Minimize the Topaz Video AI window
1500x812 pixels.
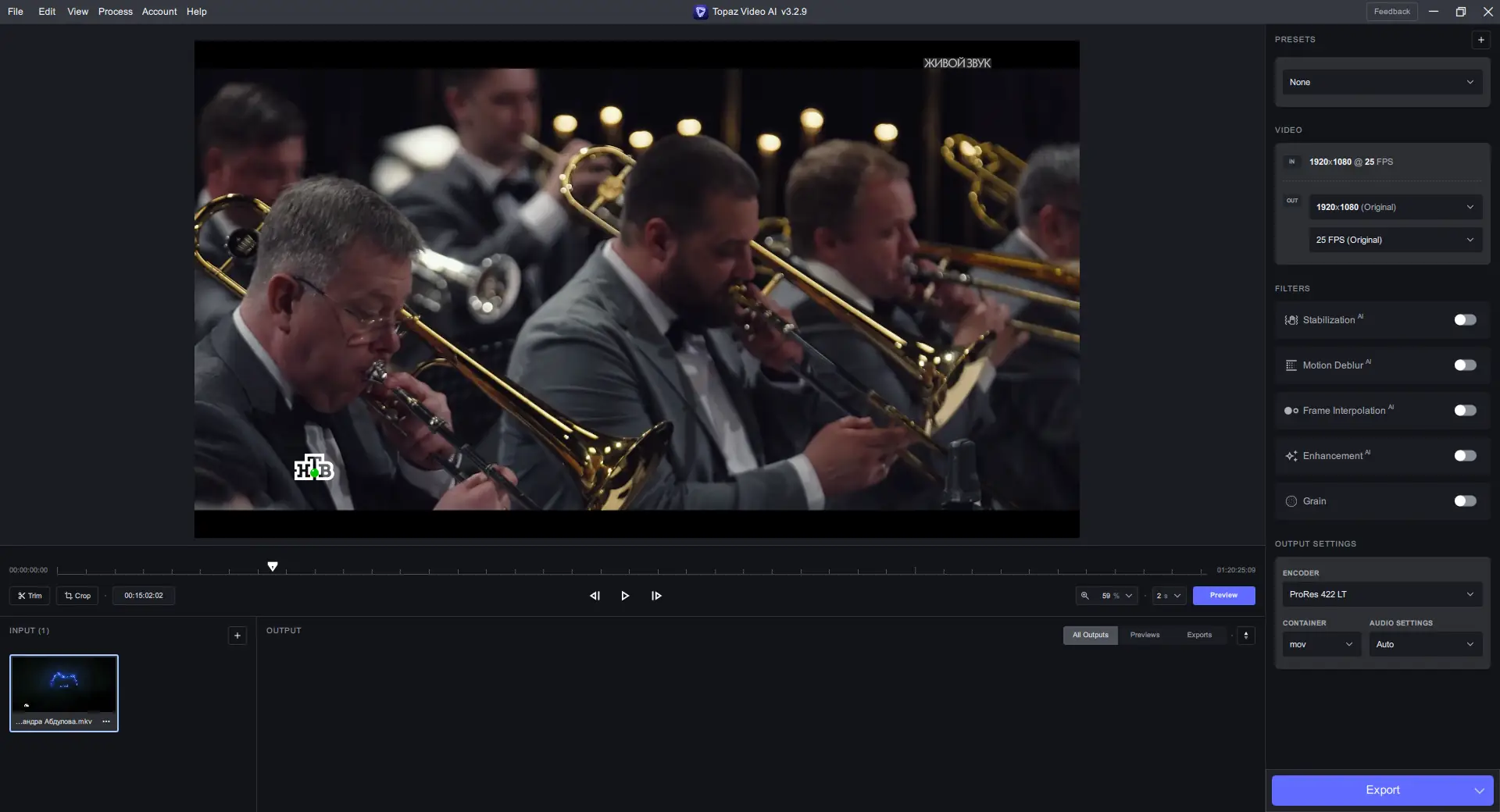[x=1434, y=12]
